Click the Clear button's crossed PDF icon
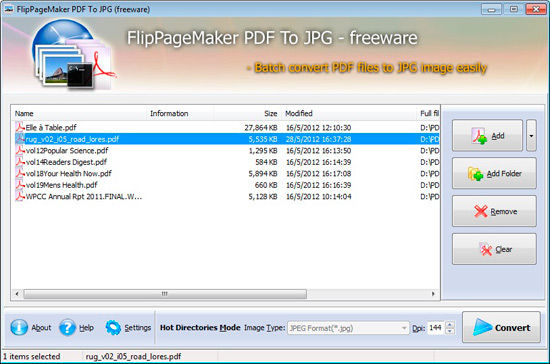This screenshot has height=364, width=550. 486,249
